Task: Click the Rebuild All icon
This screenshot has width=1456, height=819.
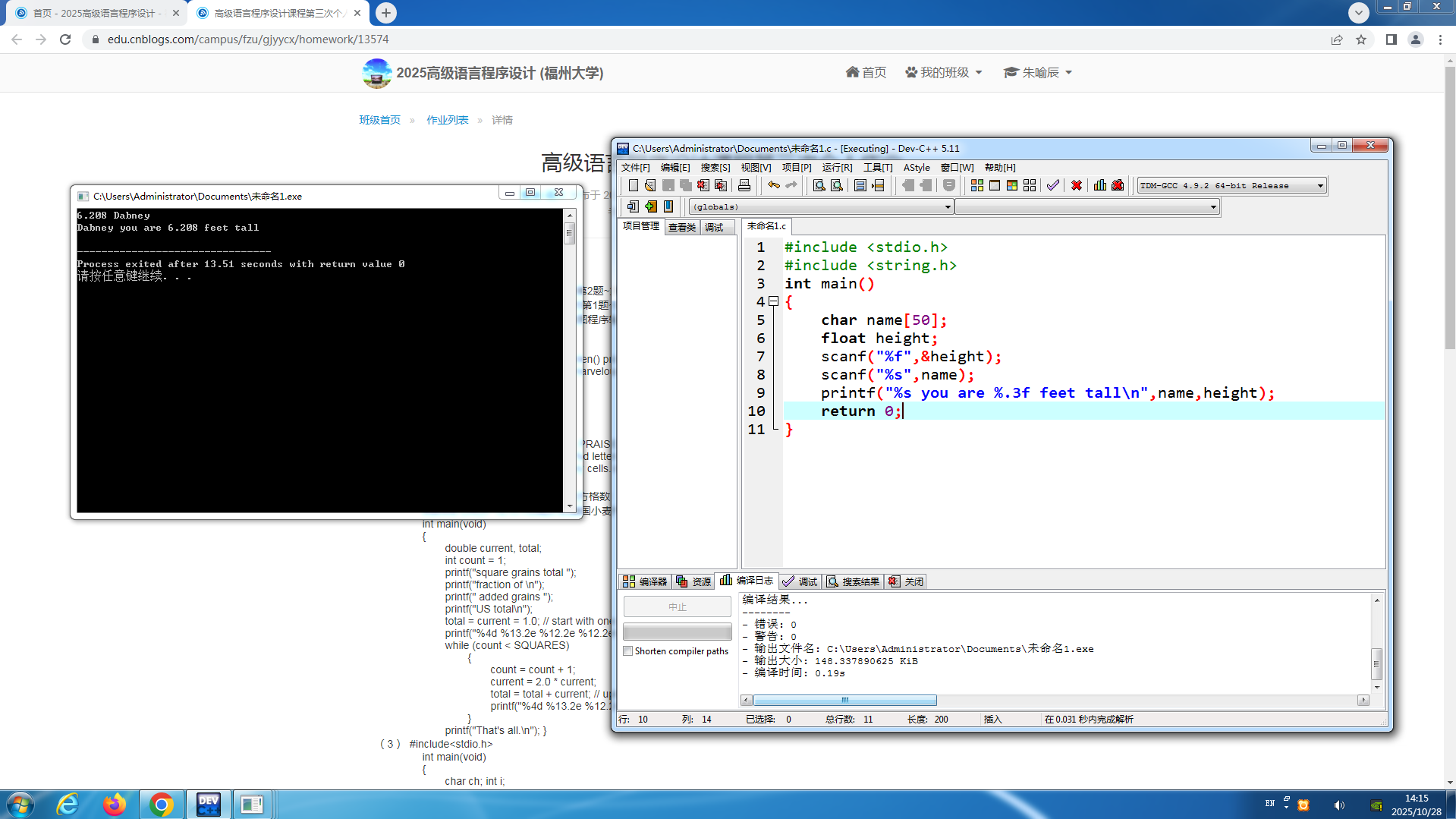Action: [1030, 185]
